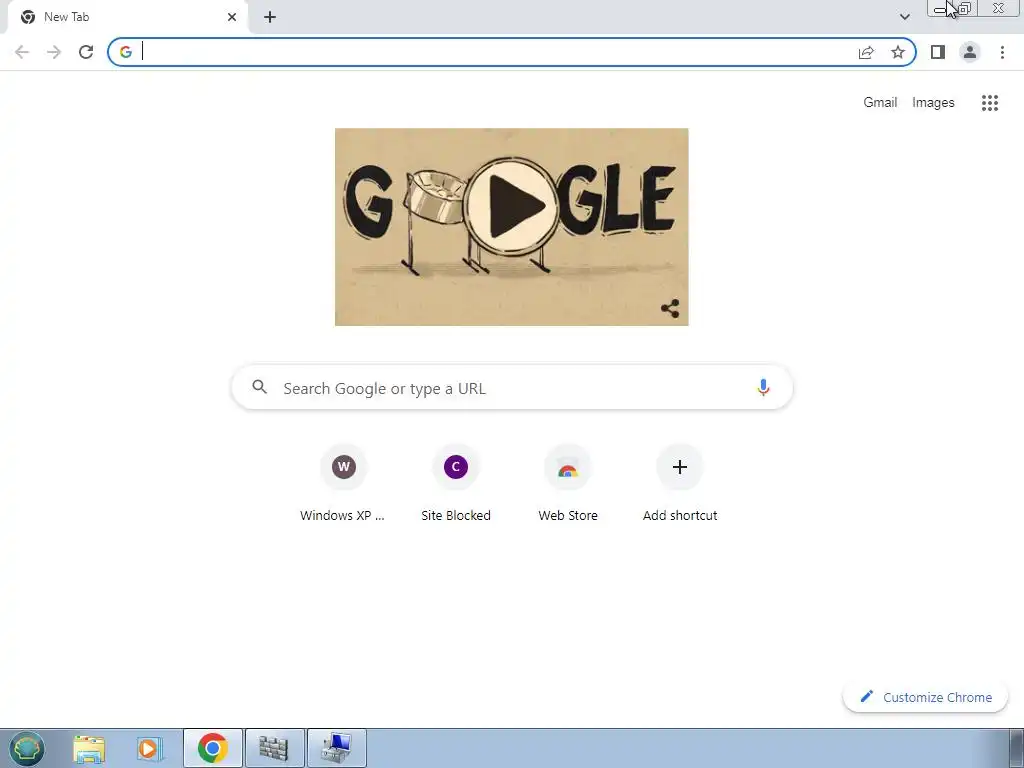
Task: Open the Google apps grid
Action: pos(990,103)
